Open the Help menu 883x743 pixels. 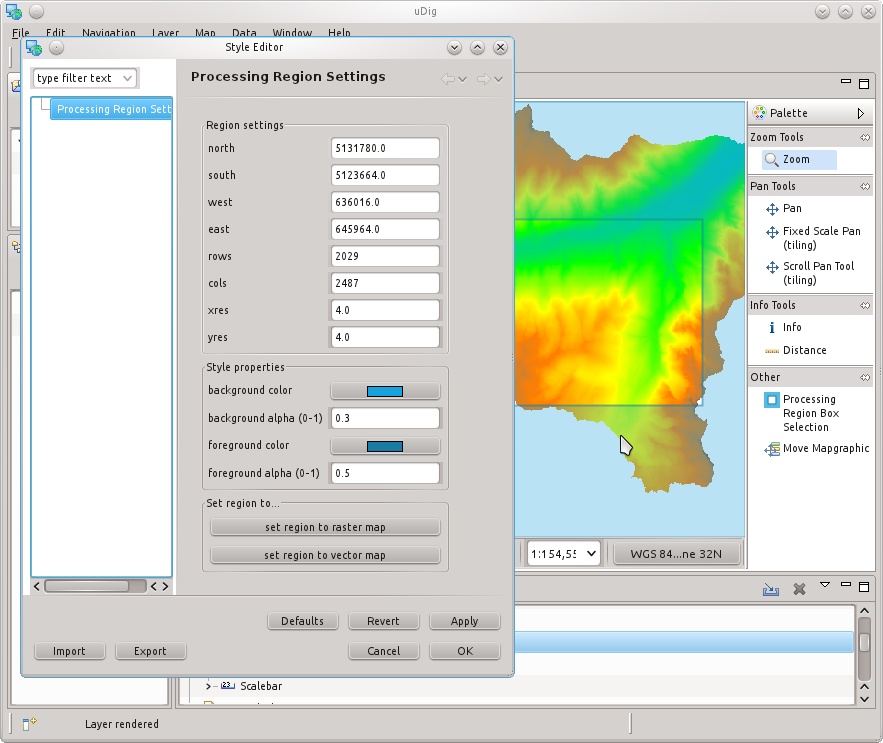pyautogui.click(x=340, y=33)
